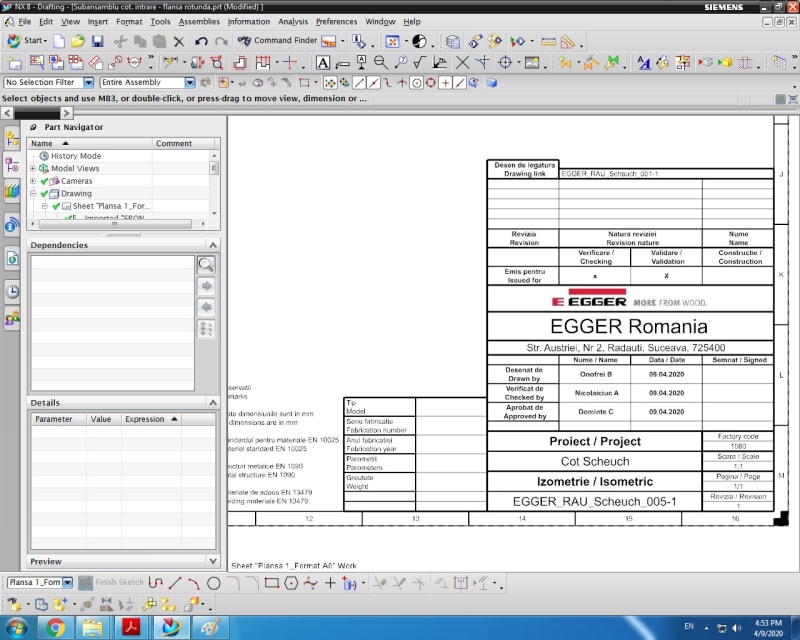The image size is (800, 640).
Task: Select the Profile sketch tool
Action: (156, 583)
